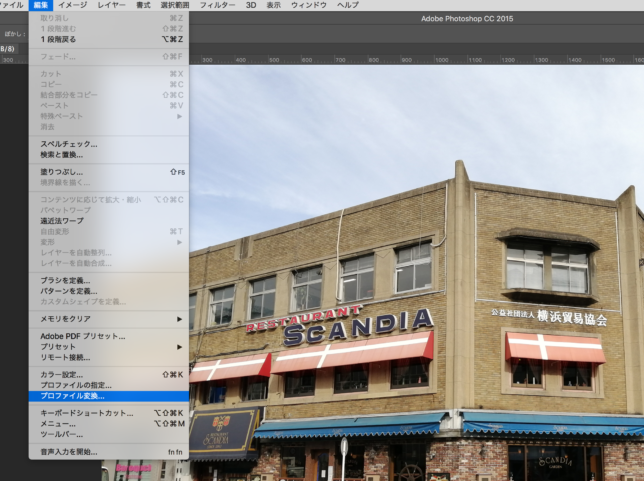Open Adobe PDF プリセット settings
644x481 pixels.
coord(76,336)
